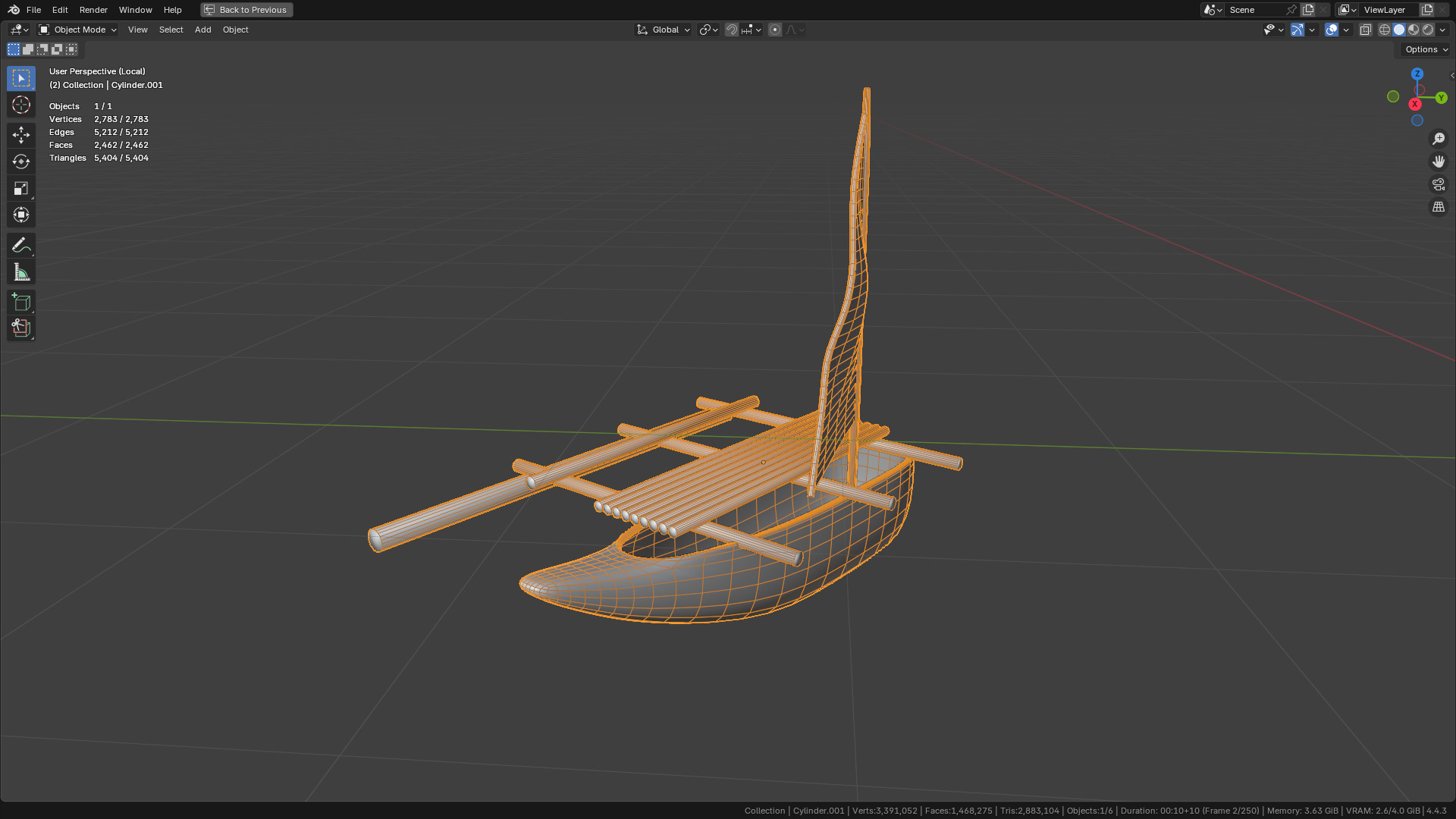Enable snapping magnet
Image resolution: width=1456 pixels, height=819 pixels.
732,30
